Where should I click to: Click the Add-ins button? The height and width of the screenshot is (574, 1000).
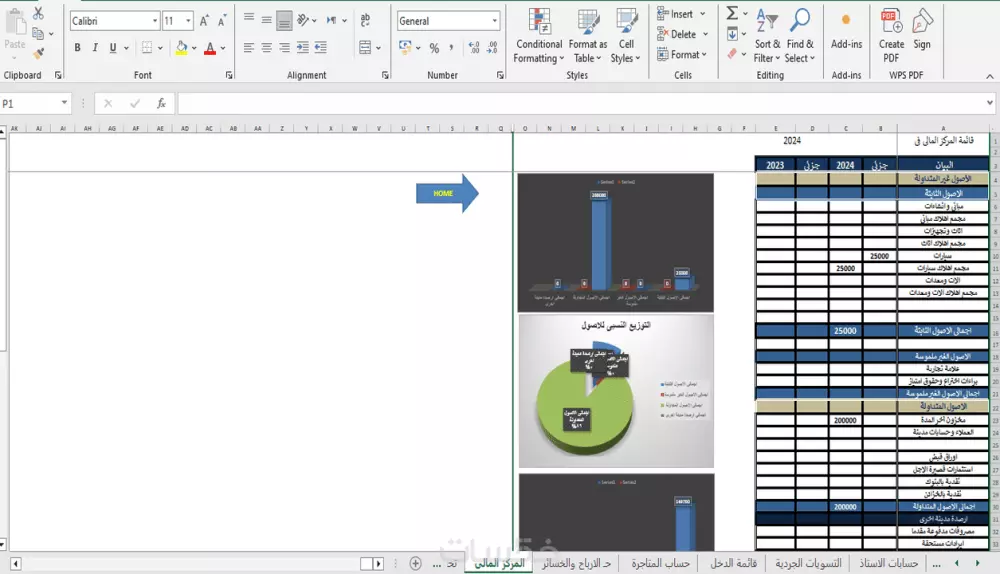click(846, 31)
